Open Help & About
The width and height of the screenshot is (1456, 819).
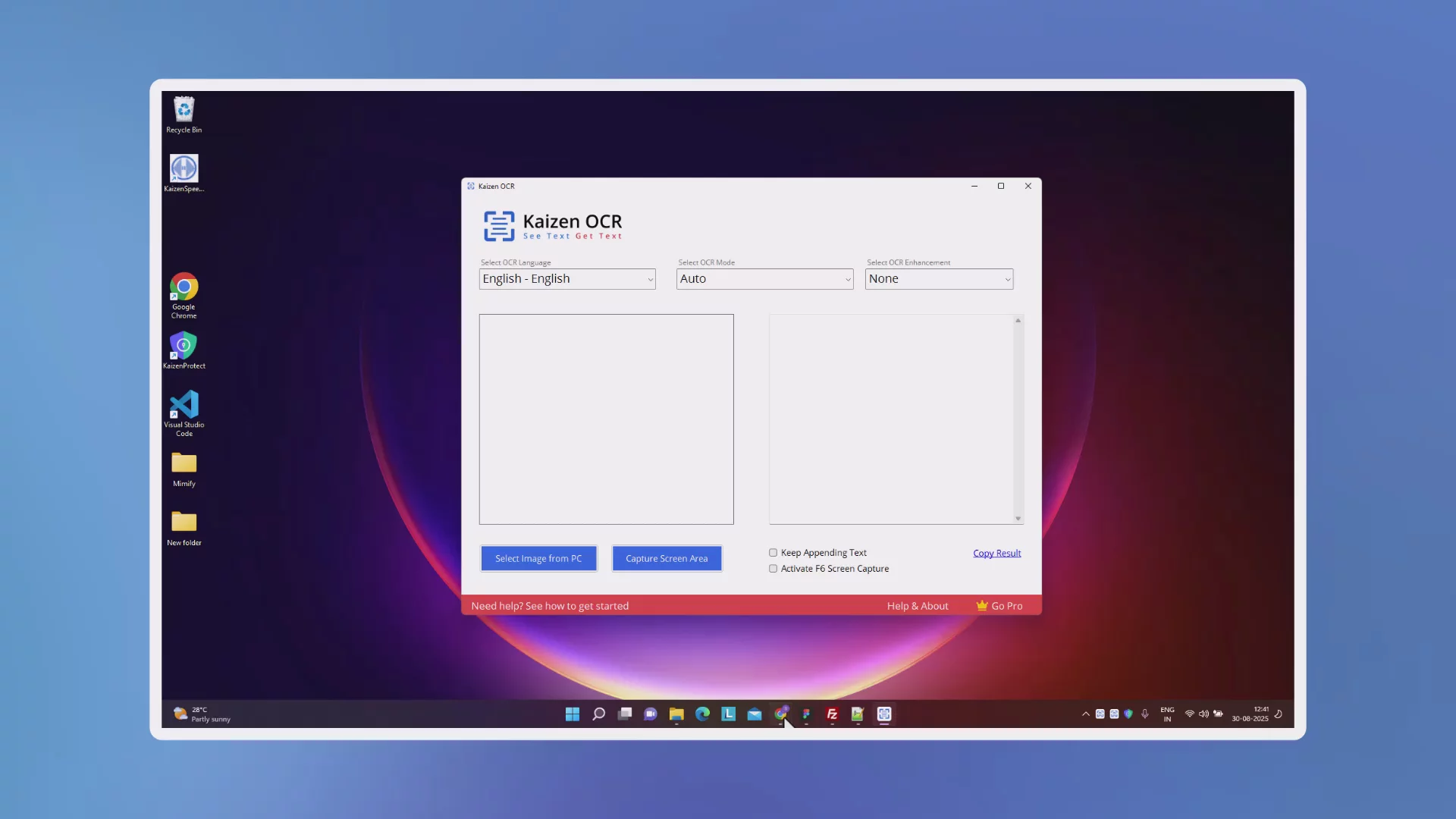pos(918,606)
